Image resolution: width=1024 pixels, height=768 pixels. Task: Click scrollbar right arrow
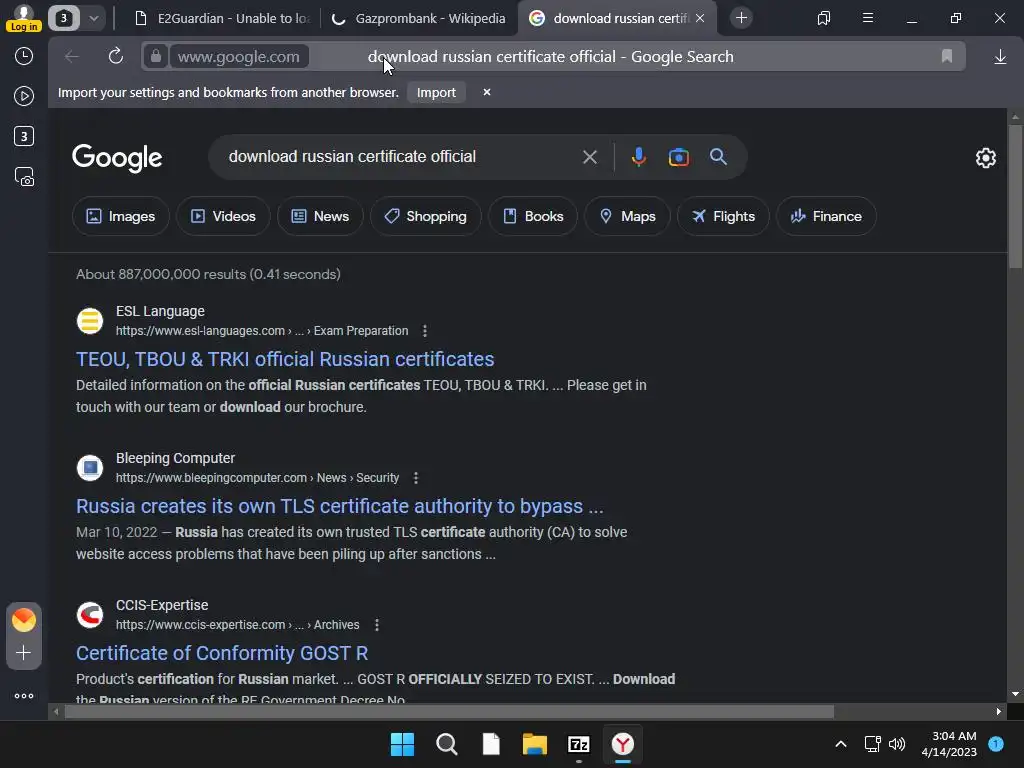coord(999,712)
